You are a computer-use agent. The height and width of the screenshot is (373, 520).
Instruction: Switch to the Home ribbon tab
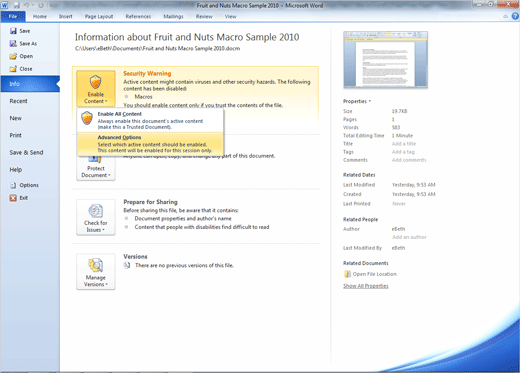(40, 16)
